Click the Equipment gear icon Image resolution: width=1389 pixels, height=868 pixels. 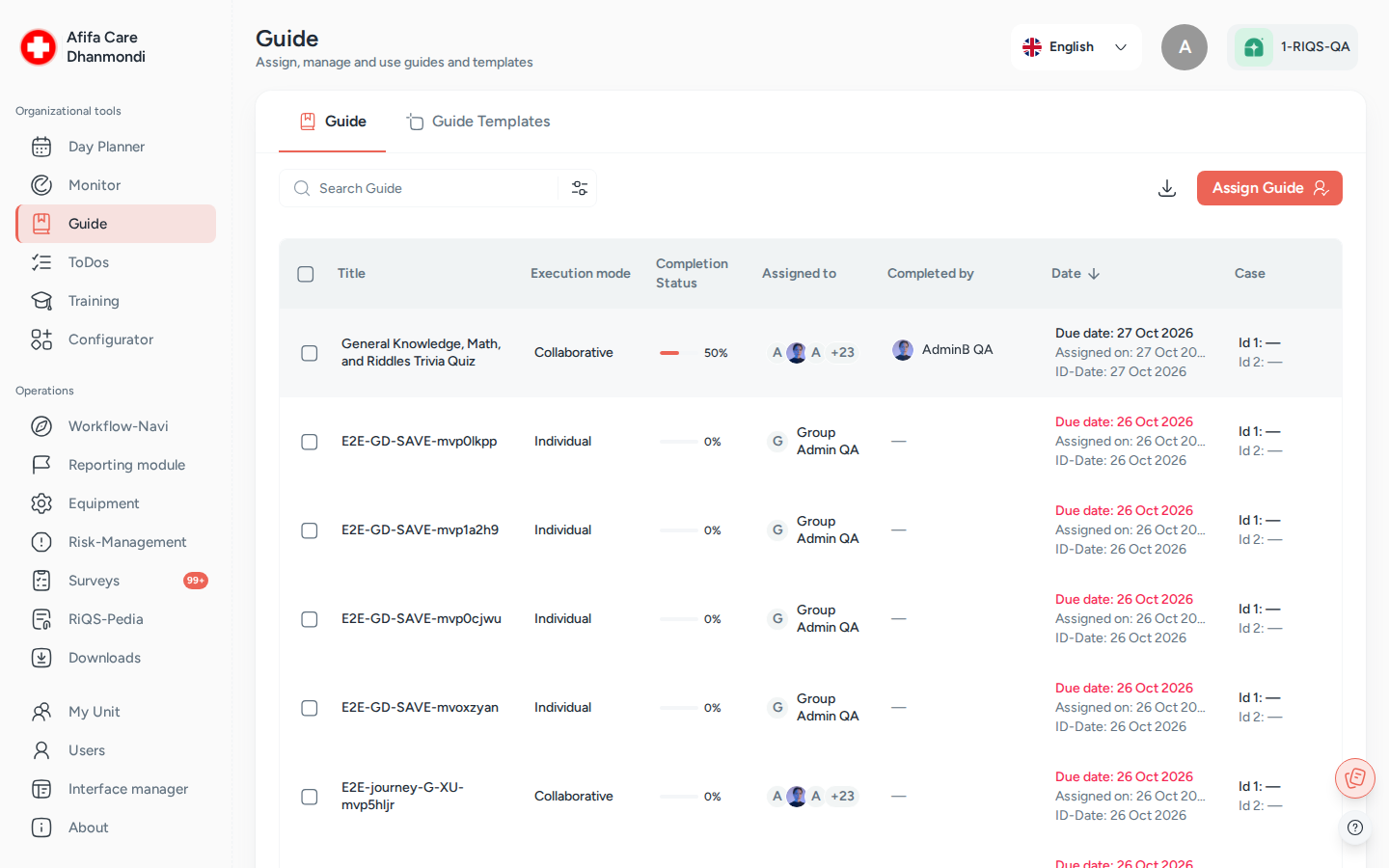point(41,503)
